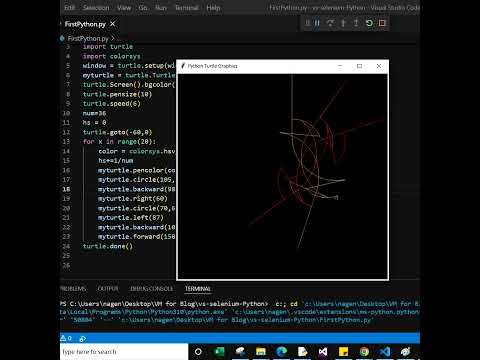Click the 'turtle.done()' code line
This screenshot has width=480, height=360.
[x=108, y=246]
